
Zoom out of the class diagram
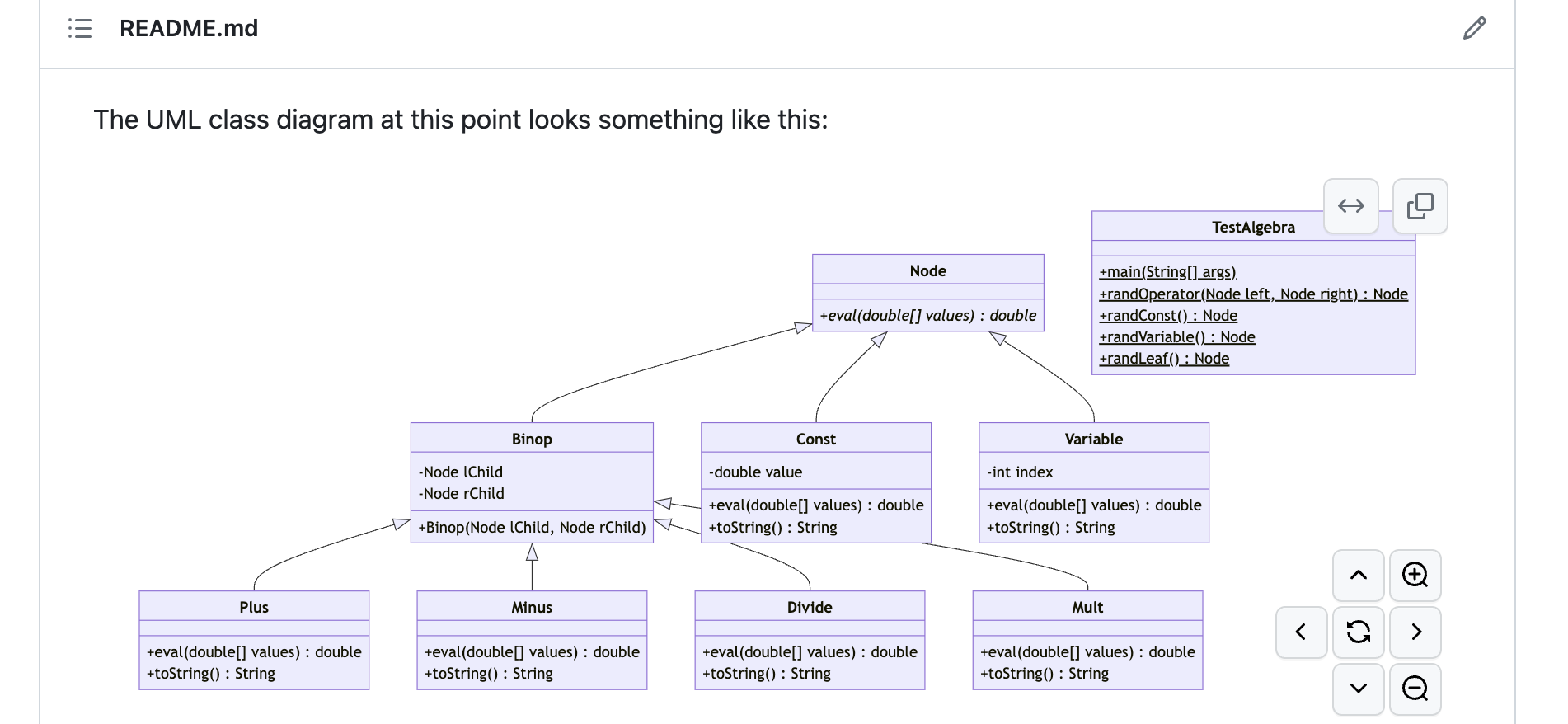(1415, 689)
